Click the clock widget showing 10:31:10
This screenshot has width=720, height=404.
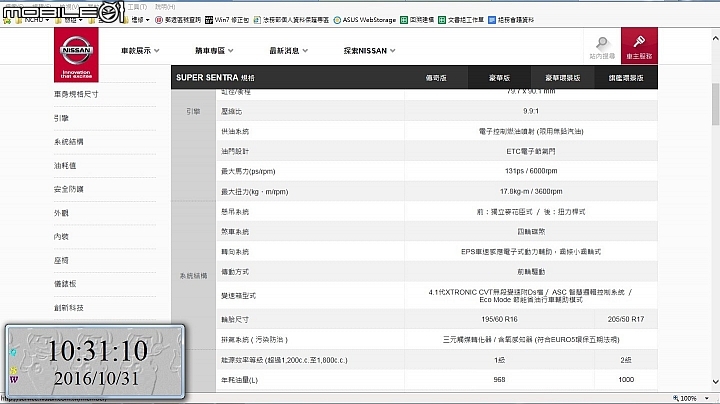[95, 361]
